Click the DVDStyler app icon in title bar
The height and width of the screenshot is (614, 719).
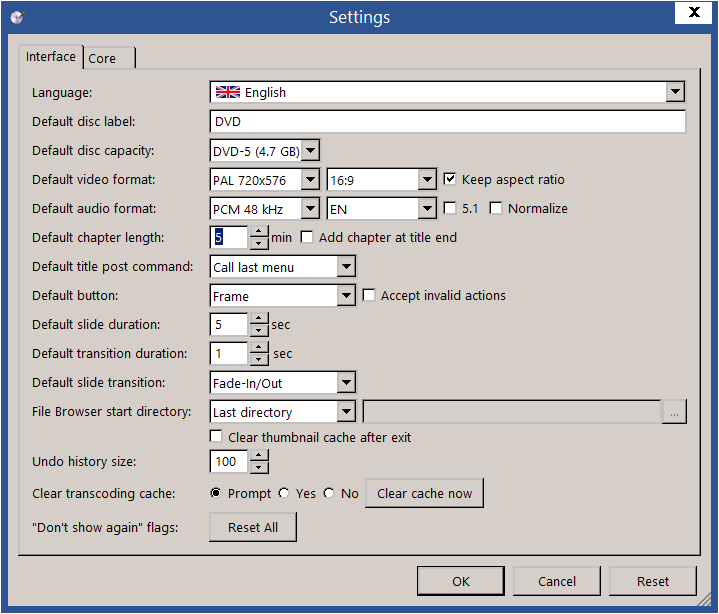click(x=17, y=17)
